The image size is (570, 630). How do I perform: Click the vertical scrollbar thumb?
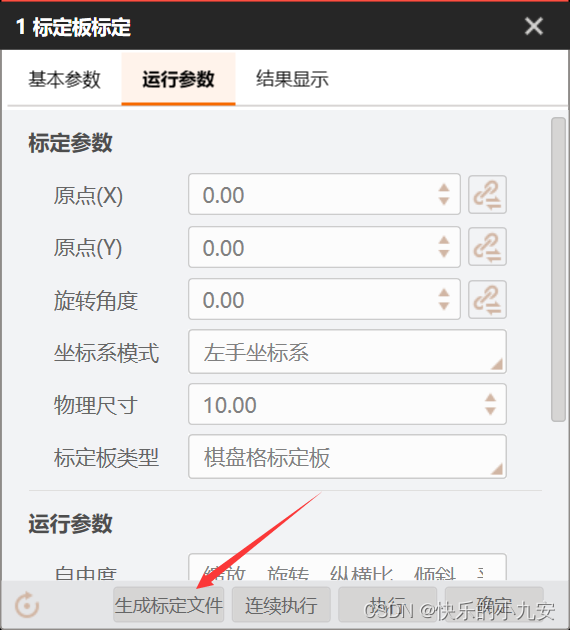click(558, 269)
